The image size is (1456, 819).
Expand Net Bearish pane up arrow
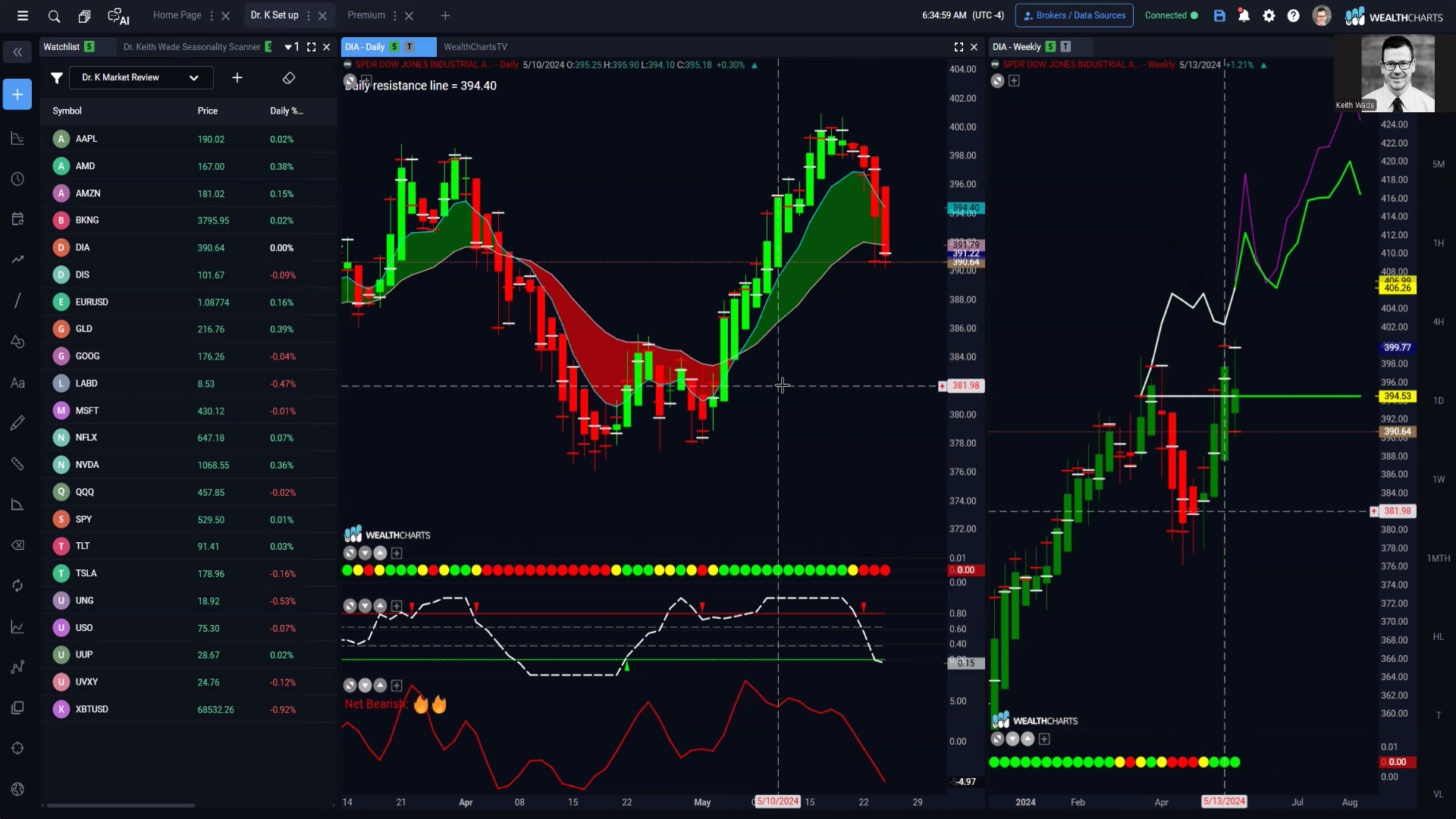click(x=380, y=686)
